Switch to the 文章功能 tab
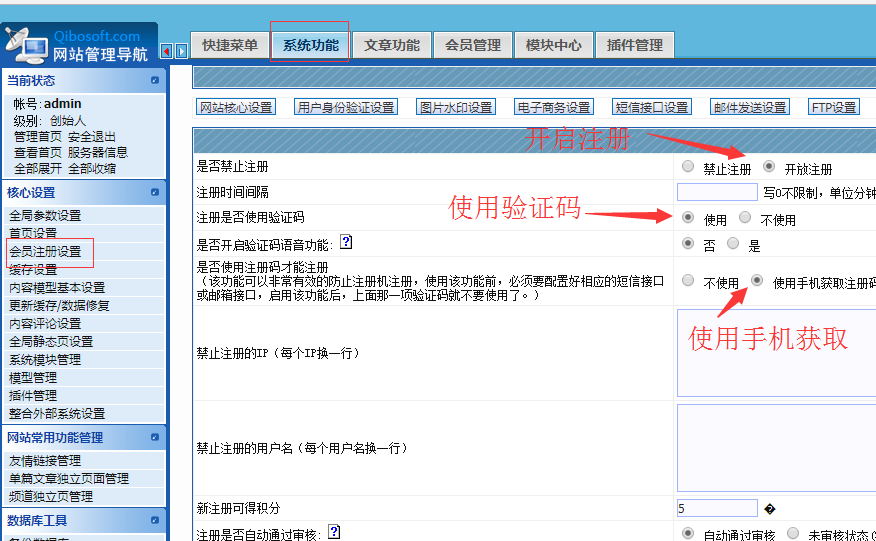This screenshot has width=876, height=541. (x=392, y=45)
